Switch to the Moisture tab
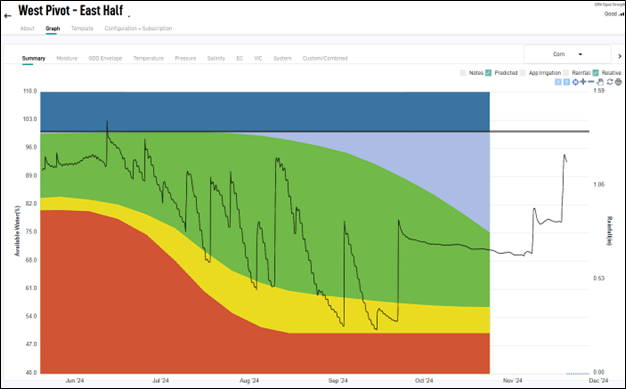The image size is (626, 389). [67, 58]
